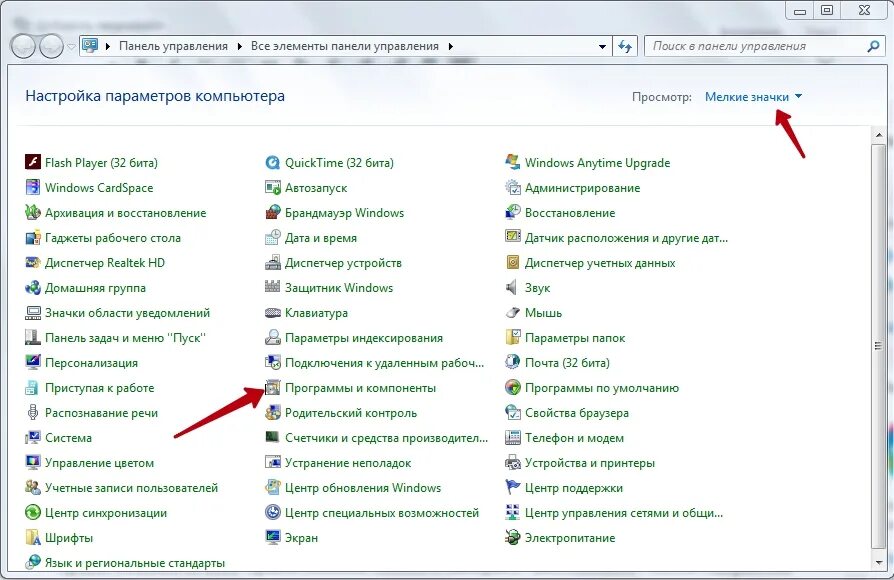
Task: Click the Программы по умолчанию icon
Action: click(x=513, y=388)
